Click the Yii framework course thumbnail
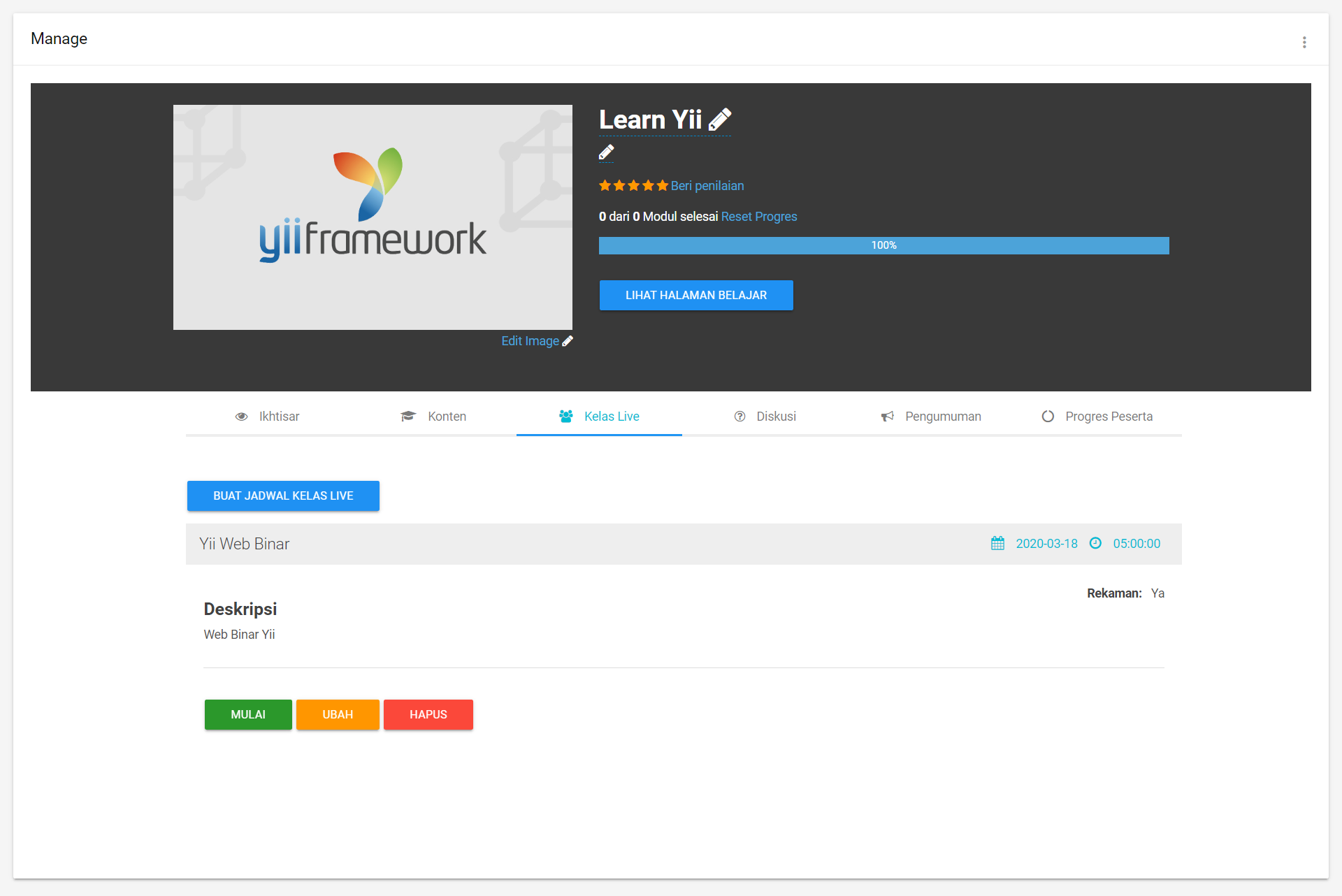Image resolution: width=1342 pixels, height=896 pixels. coord(373,217)
